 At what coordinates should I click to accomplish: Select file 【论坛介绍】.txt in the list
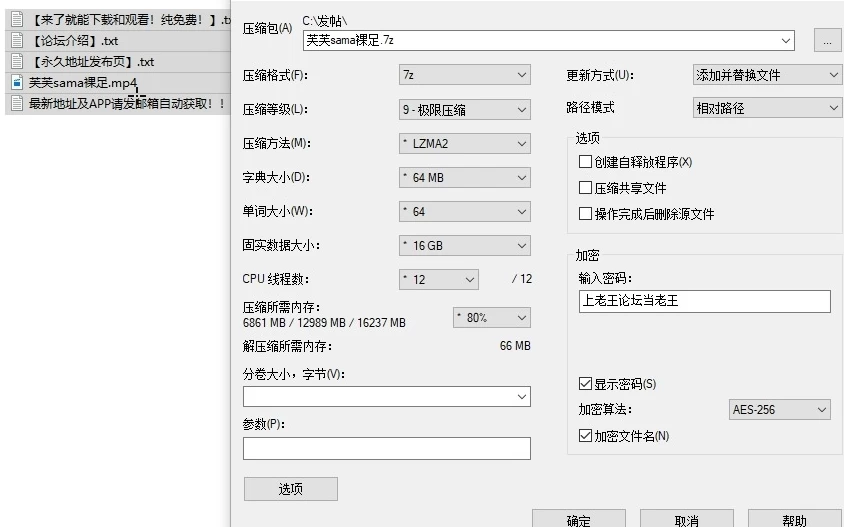coord(117,40)
